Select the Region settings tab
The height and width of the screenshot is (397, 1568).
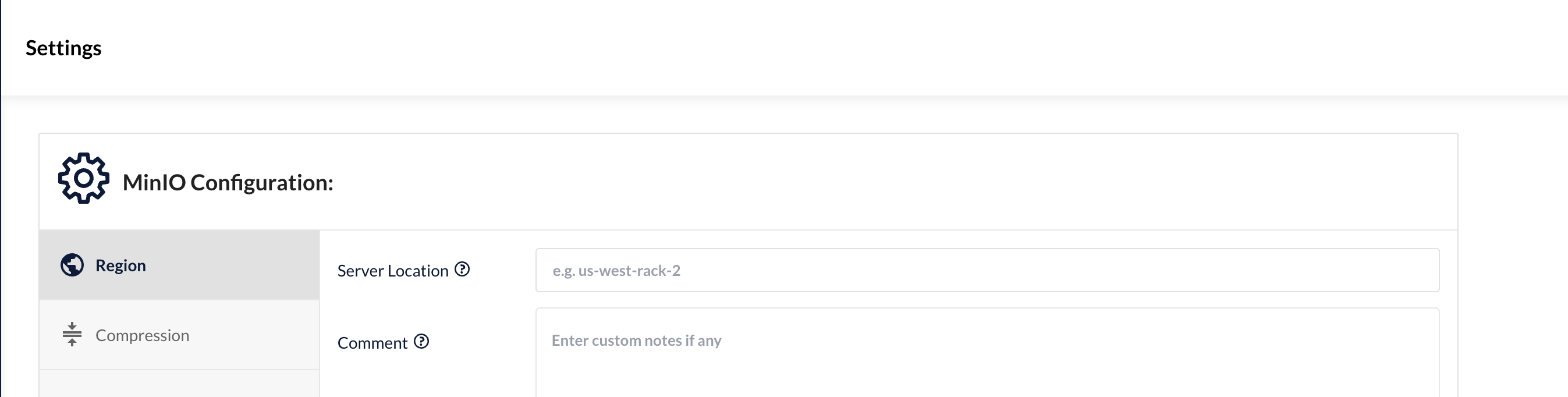[x=179, y=265]
